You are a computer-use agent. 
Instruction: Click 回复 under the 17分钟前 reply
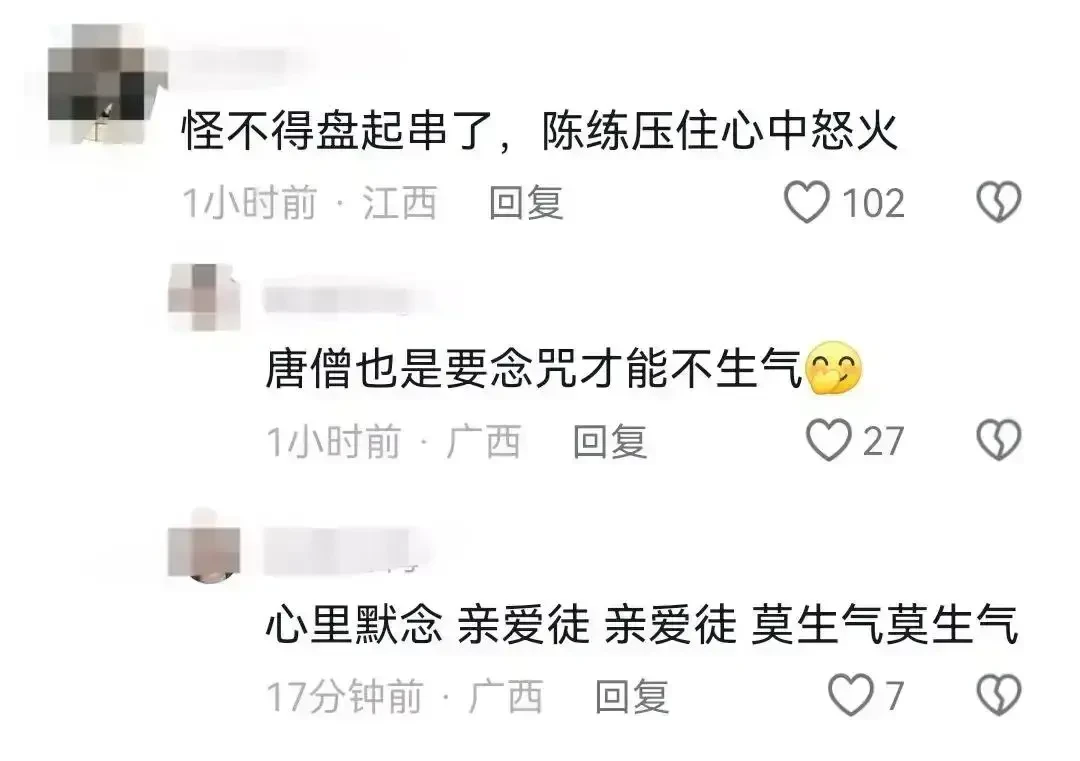632,696
